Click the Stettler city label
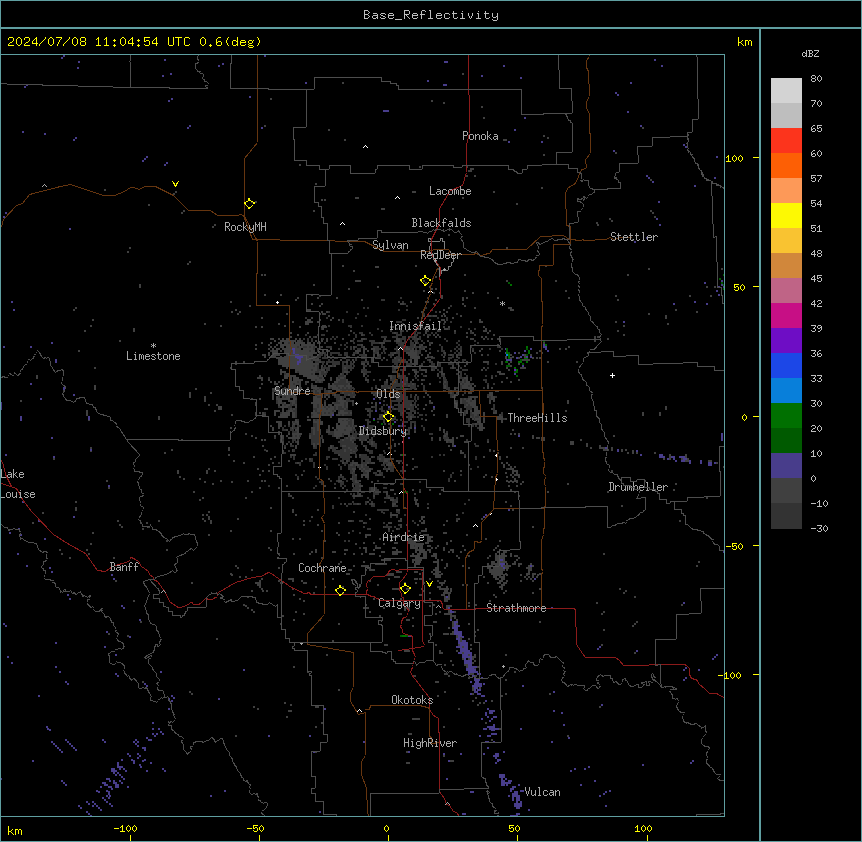This screenshot has height=842, width=862. pyautogui.click(x=634, y=237)
